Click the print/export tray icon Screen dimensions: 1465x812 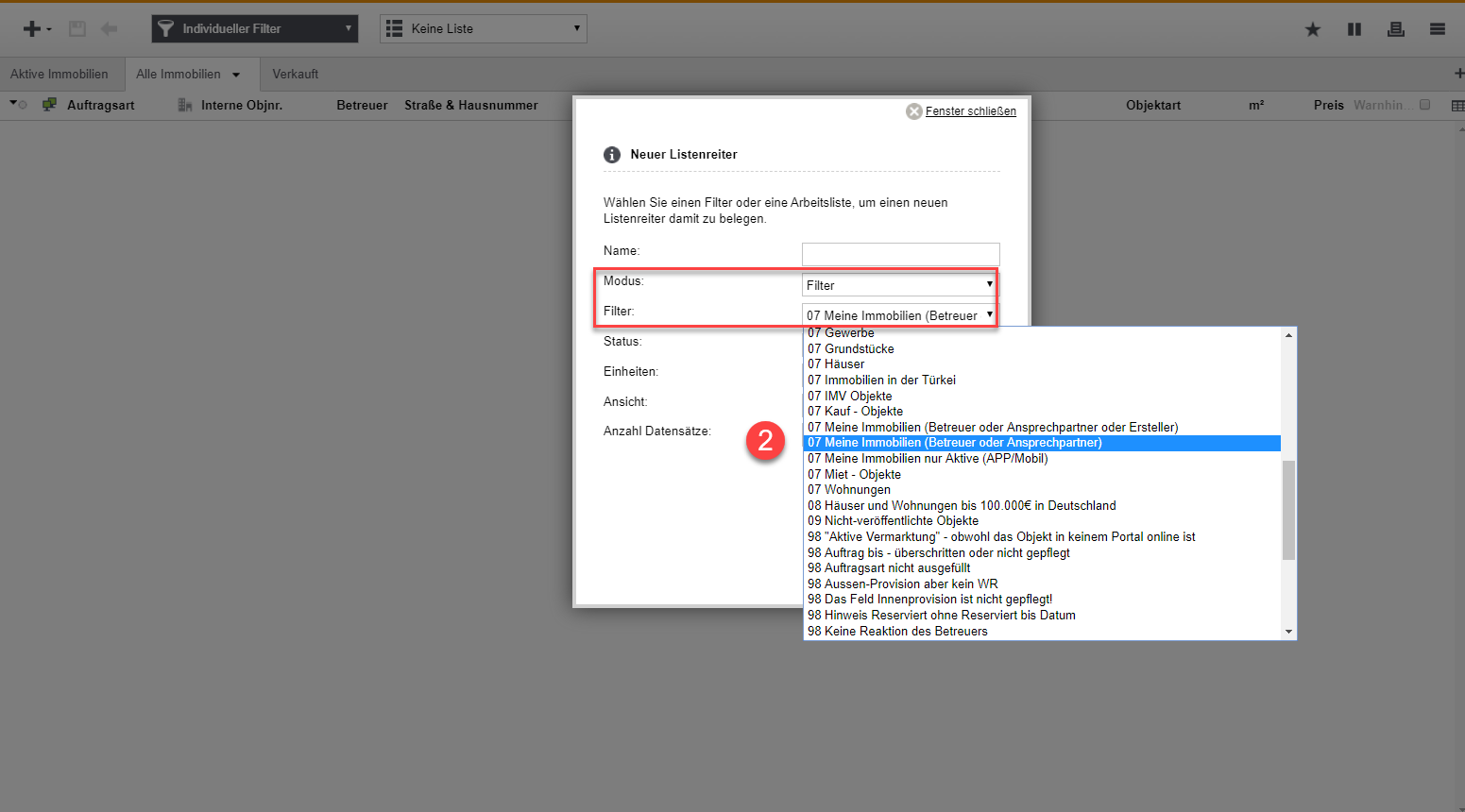(x=1395, y=29)
